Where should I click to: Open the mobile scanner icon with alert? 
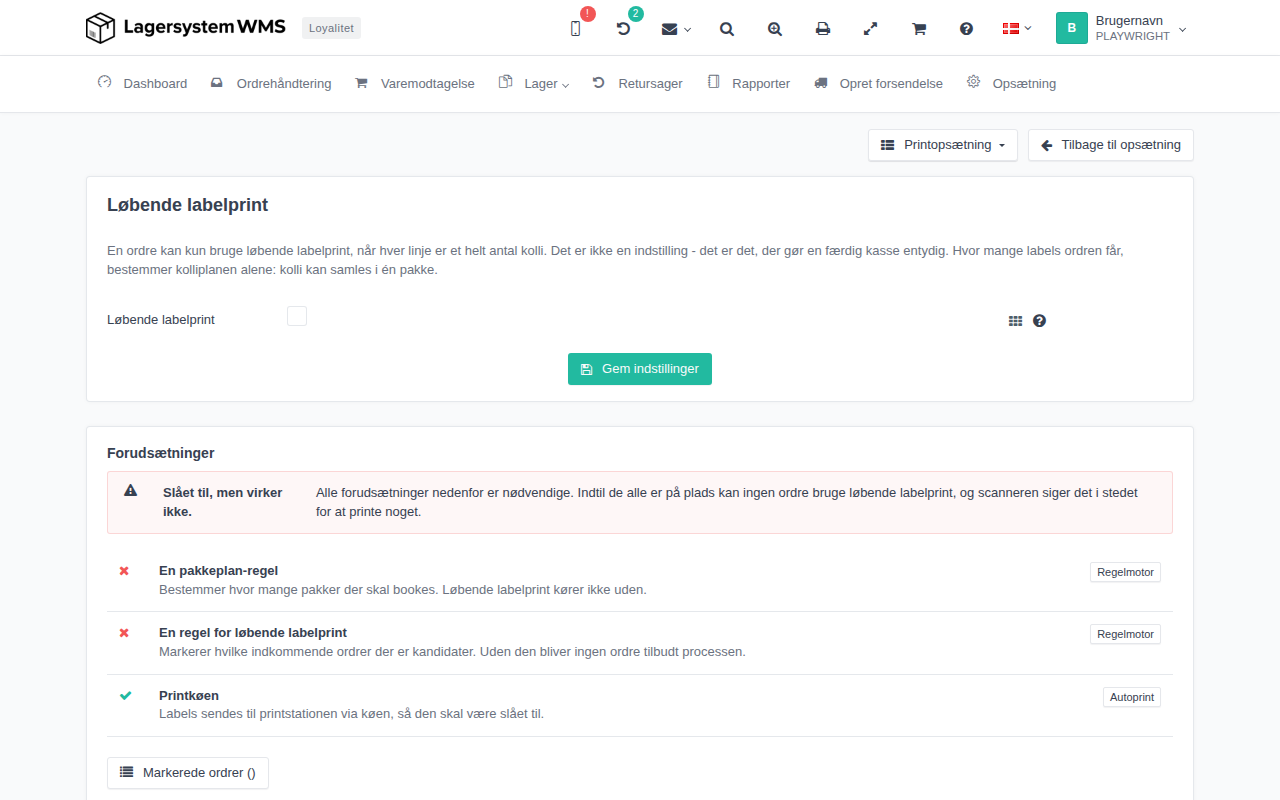click(575, 29)
